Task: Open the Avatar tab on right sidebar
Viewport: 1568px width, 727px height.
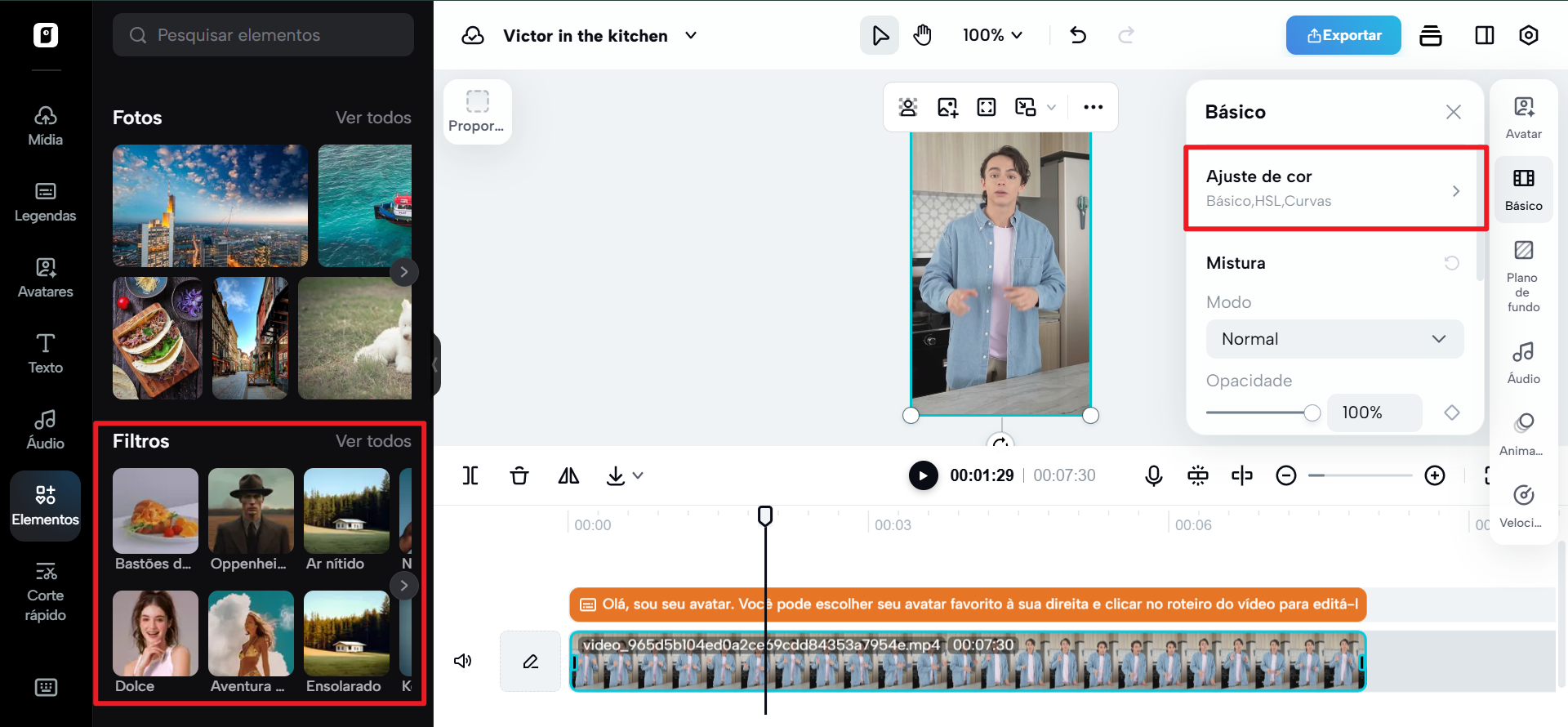Action: [1524, 118]
